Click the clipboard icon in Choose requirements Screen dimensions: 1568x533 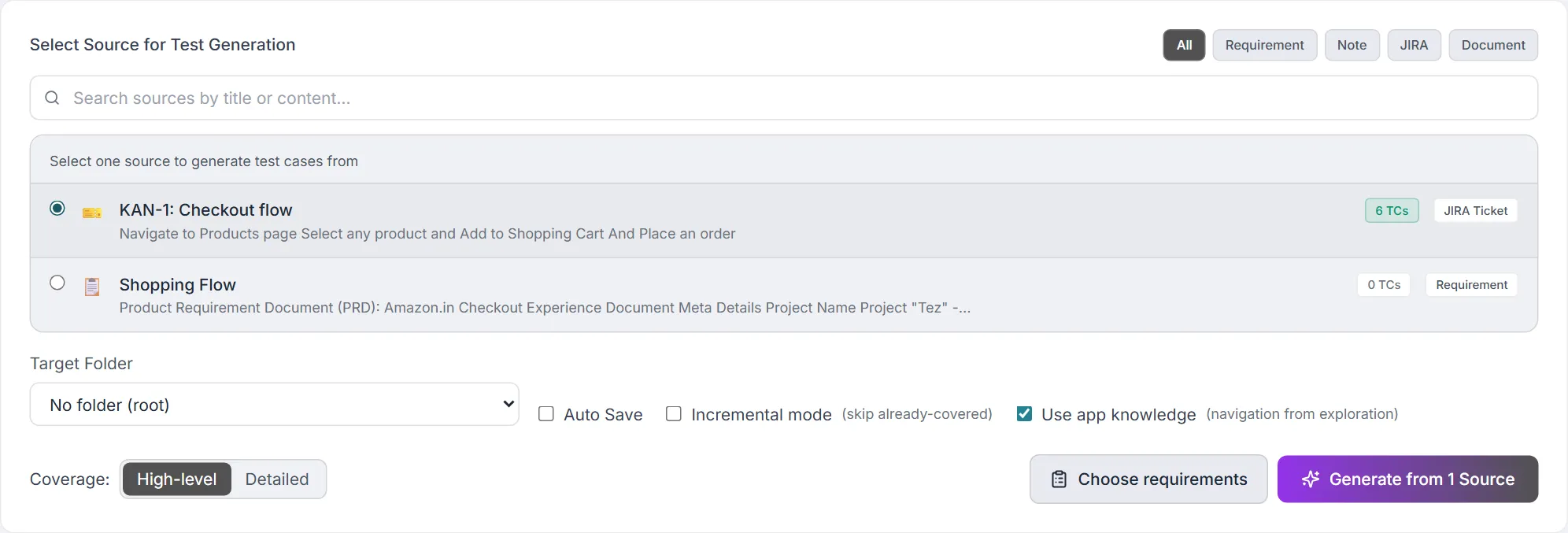pyautogui.click(x=1060, y=479)
